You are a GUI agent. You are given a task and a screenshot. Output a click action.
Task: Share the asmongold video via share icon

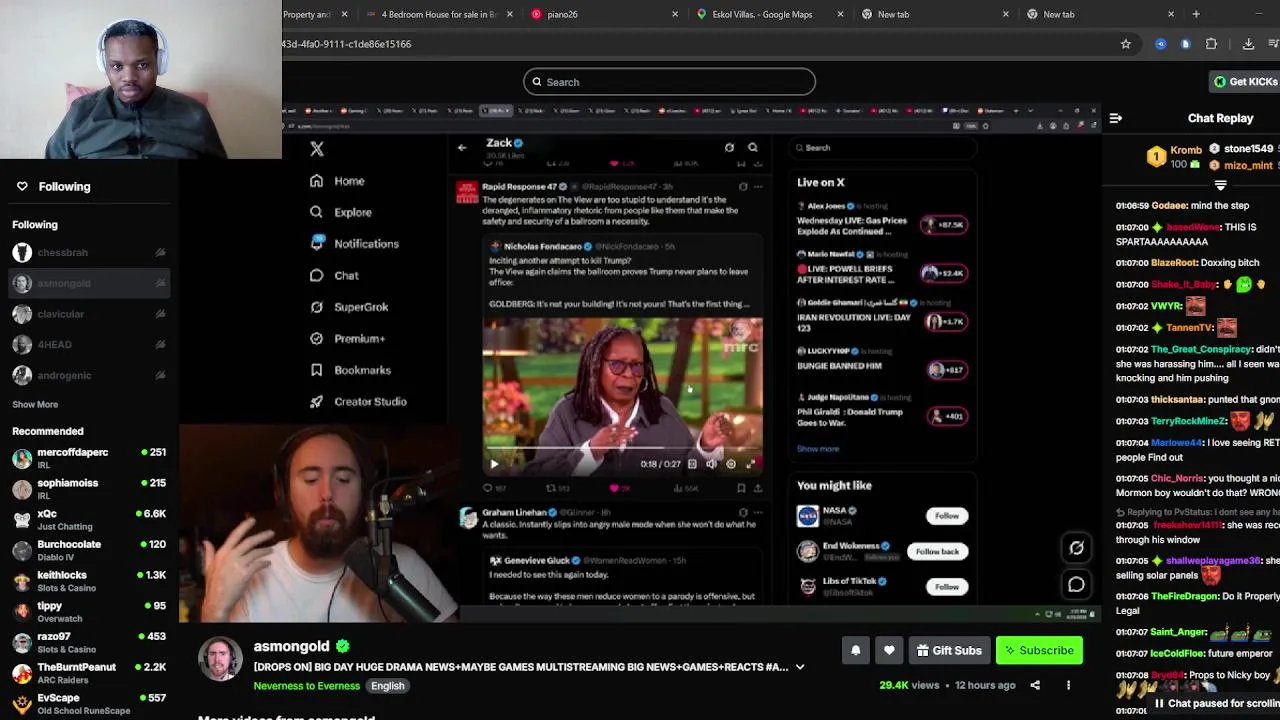click(x=1035, y=685)
